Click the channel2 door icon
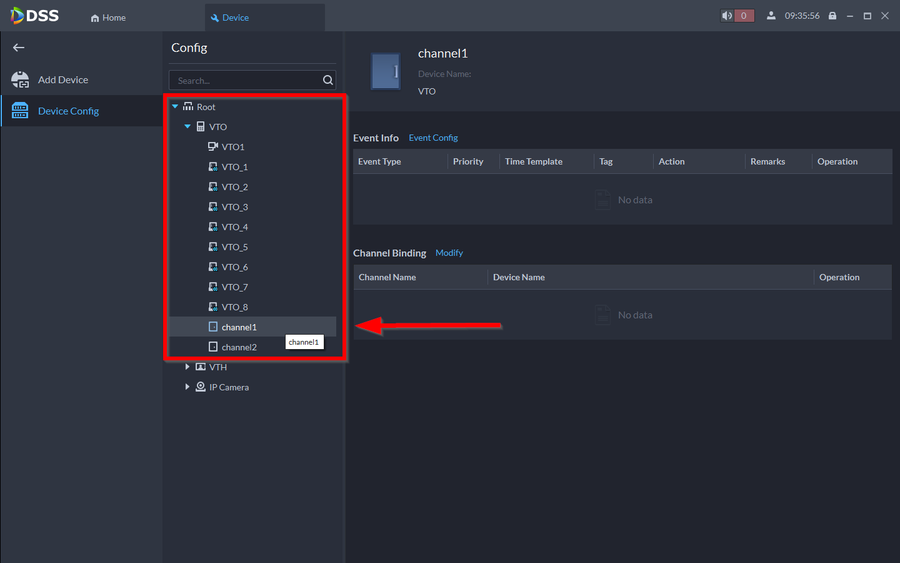The image size is (900, 563). pos(213,347)
